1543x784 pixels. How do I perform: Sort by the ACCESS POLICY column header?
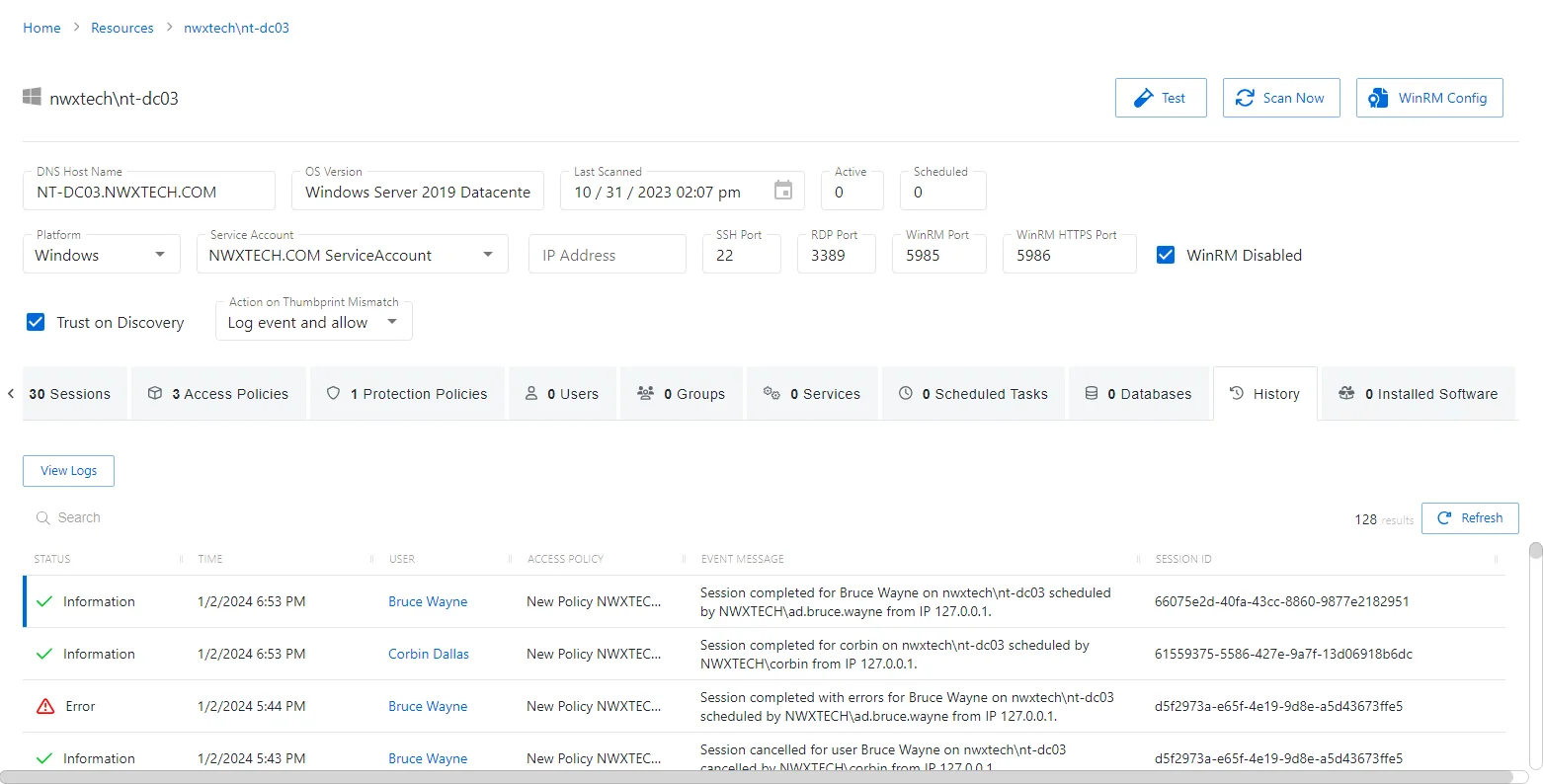[565, 559]
